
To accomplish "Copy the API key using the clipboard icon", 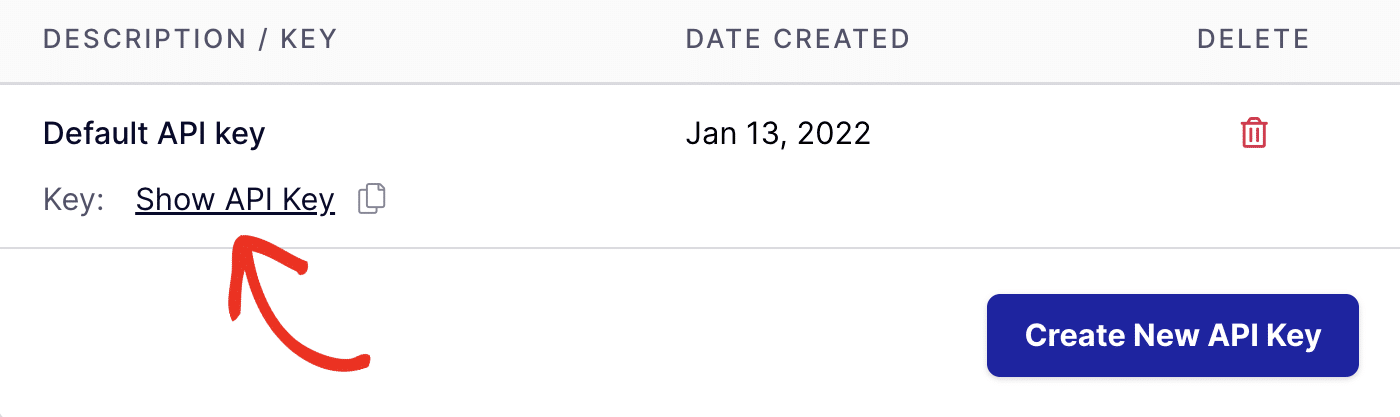I will (x=372, y=199).
